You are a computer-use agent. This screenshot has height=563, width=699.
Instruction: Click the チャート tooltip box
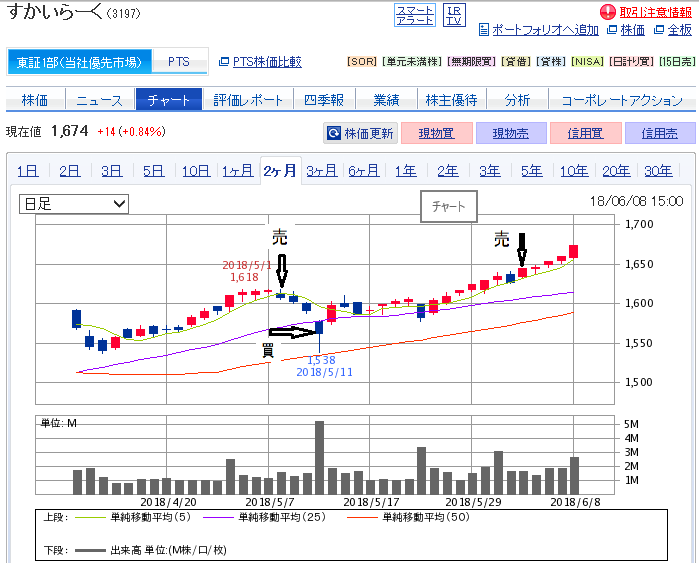pyautogui.click(x=448, y=206)
